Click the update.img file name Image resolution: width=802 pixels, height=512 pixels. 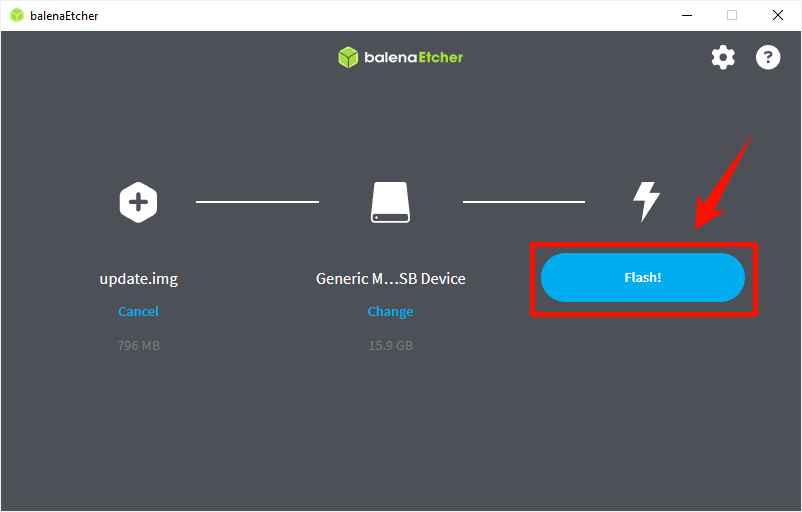[x=138, y=279]
